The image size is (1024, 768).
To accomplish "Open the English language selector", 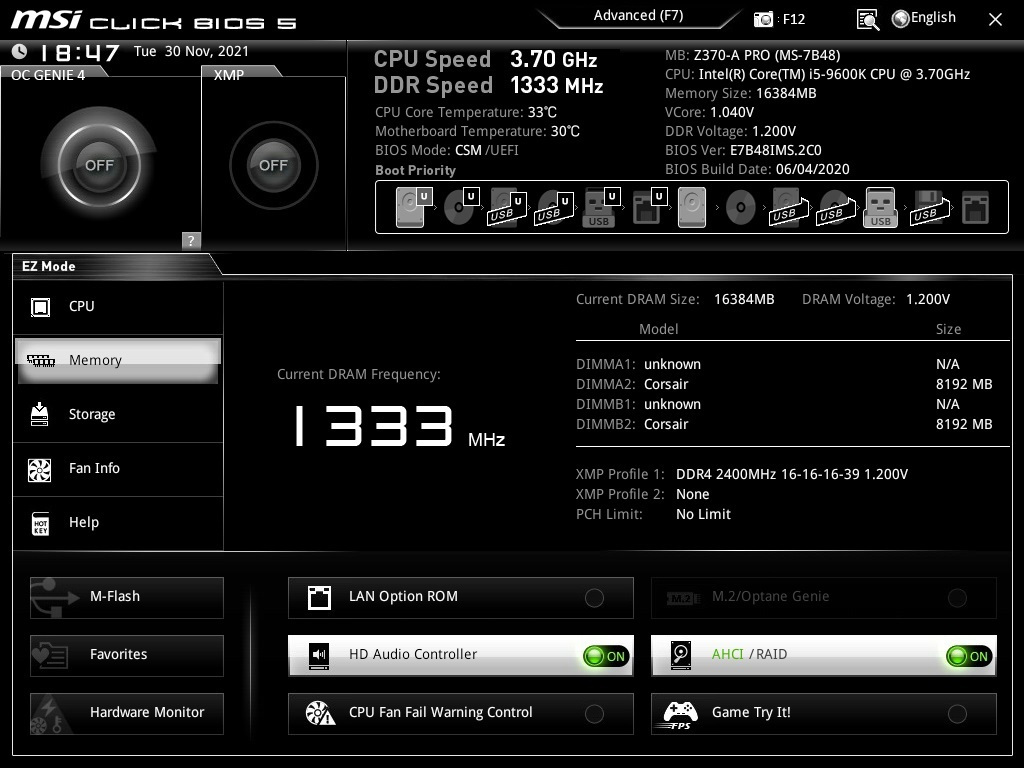I will click(924, 18).
